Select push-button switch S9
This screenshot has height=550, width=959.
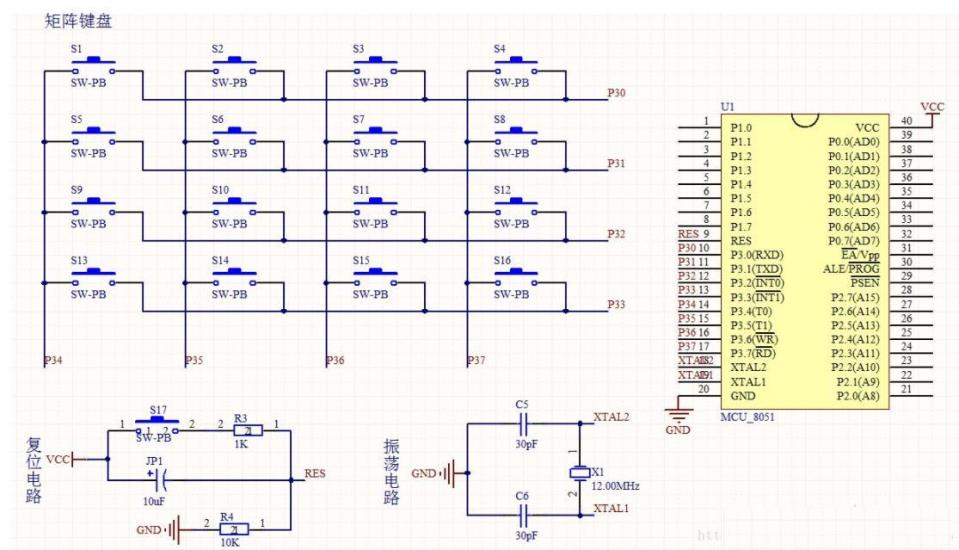(x=94, y=207)
